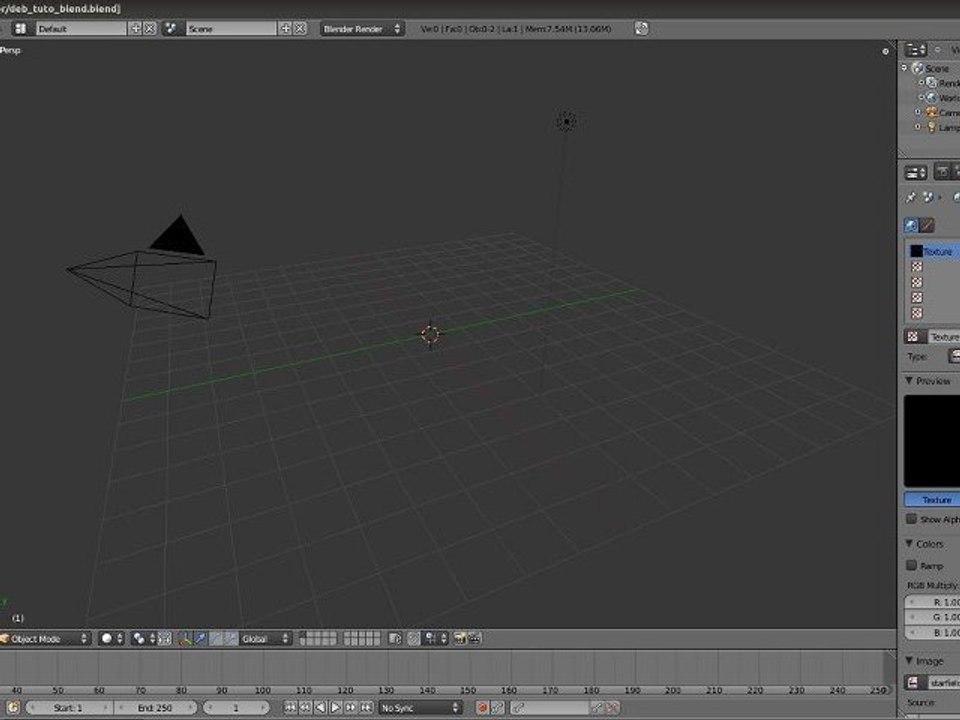Open the Global transform orientation dropdown
Screen dimensions: 960x720
coord(265,639)
